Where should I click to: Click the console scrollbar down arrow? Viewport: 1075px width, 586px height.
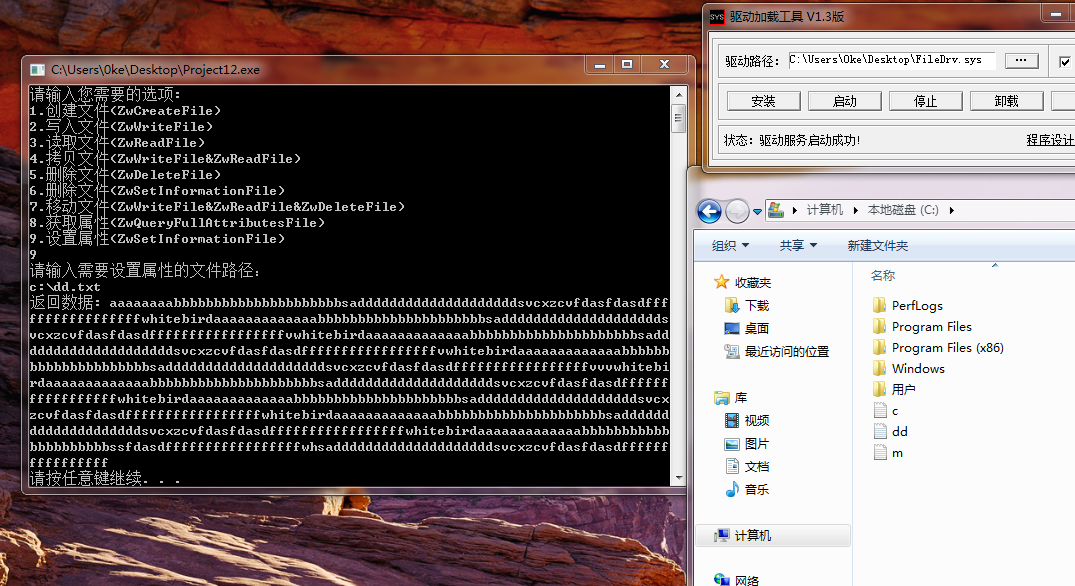coord(678,478)
